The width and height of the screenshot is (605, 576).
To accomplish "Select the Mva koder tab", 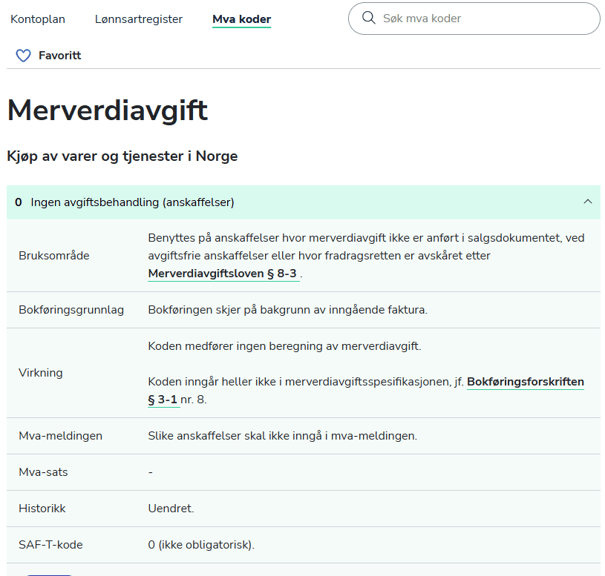I will point(242,19).
